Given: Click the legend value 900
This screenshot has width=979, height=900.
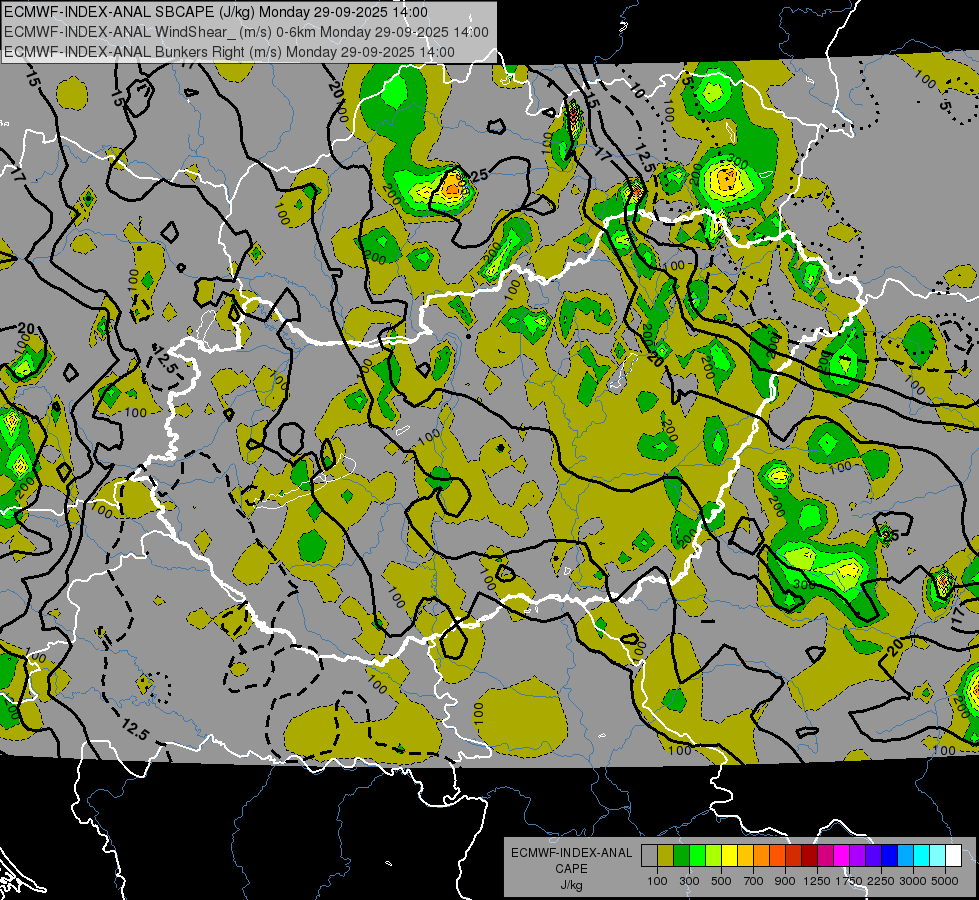Looking at the screenshot, I should [785, 881].
